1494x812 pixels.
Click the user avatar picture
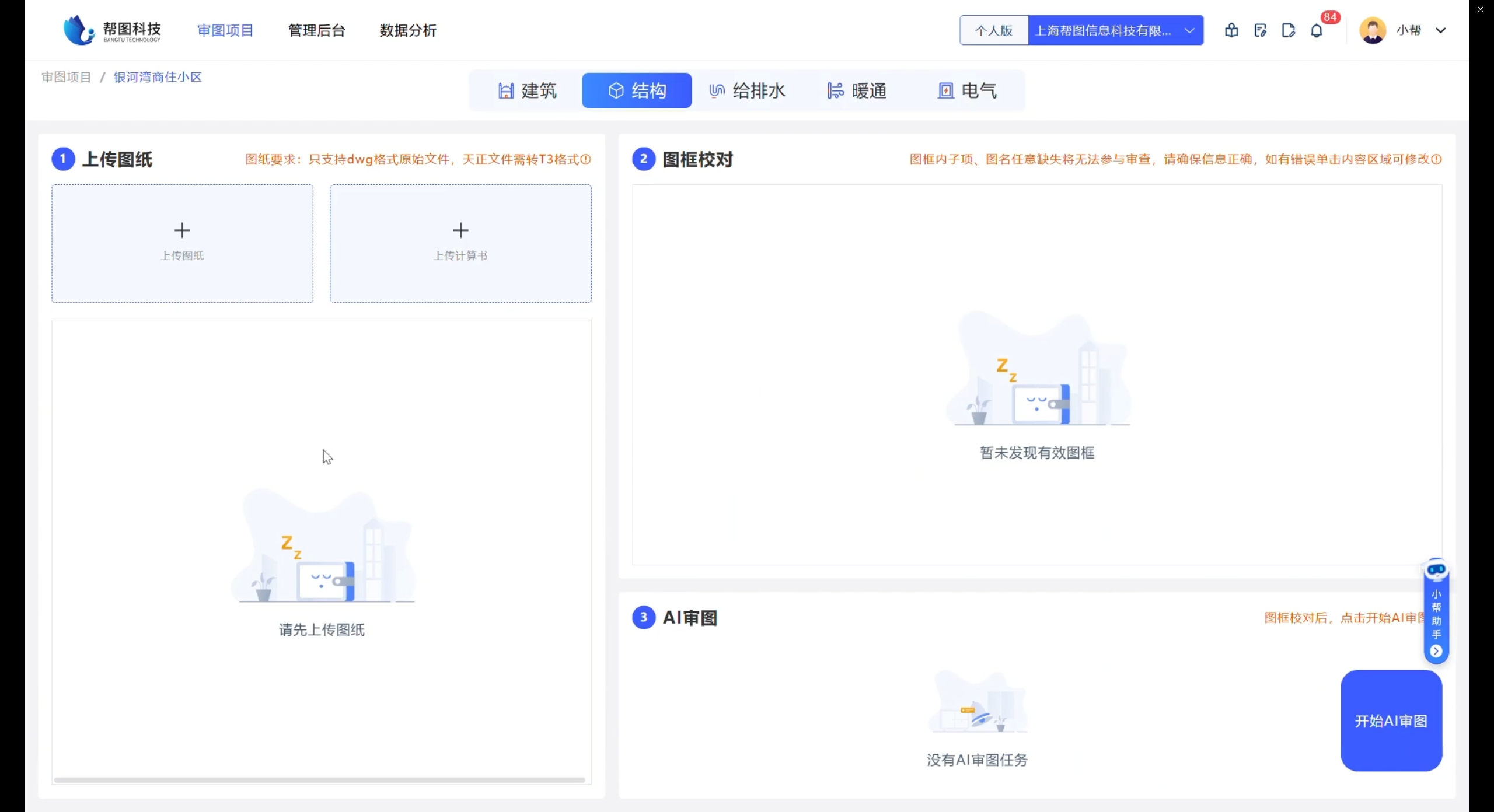click(x=1372, y=30)
